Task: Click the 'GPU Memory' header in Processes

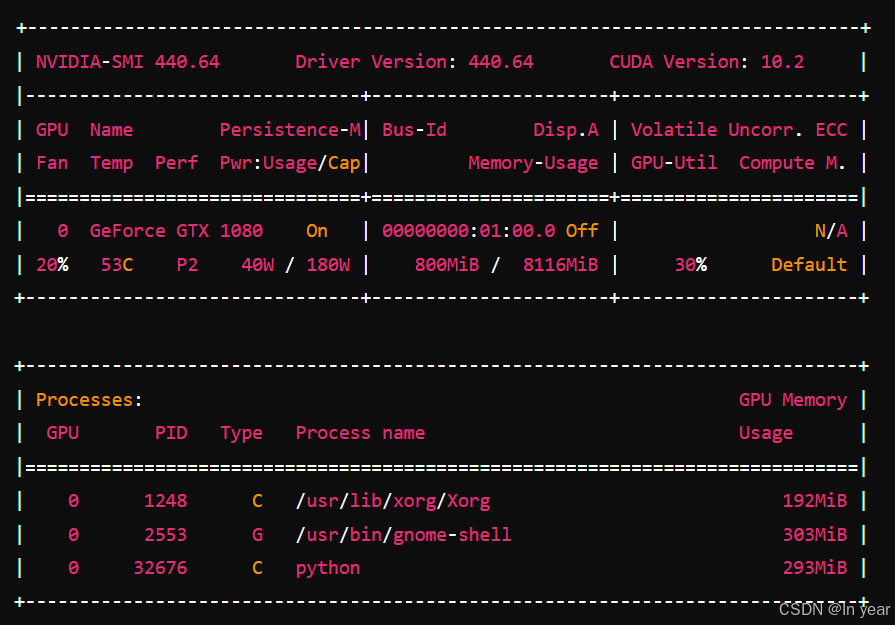Action: click(793, 400)
